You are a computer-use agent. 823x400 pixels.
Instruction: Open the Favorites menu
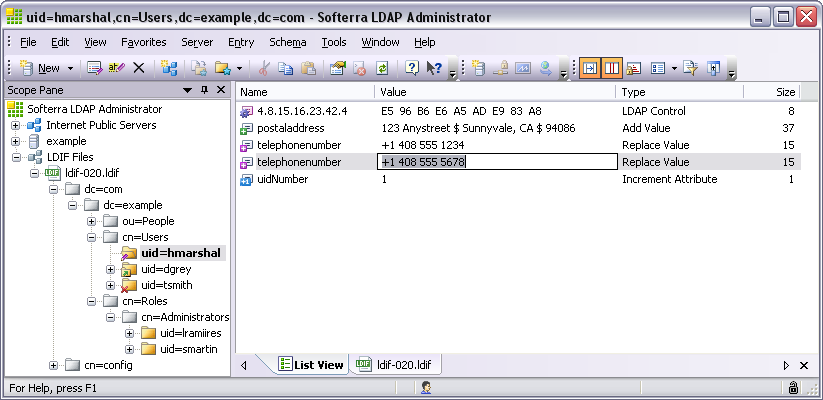143,42
